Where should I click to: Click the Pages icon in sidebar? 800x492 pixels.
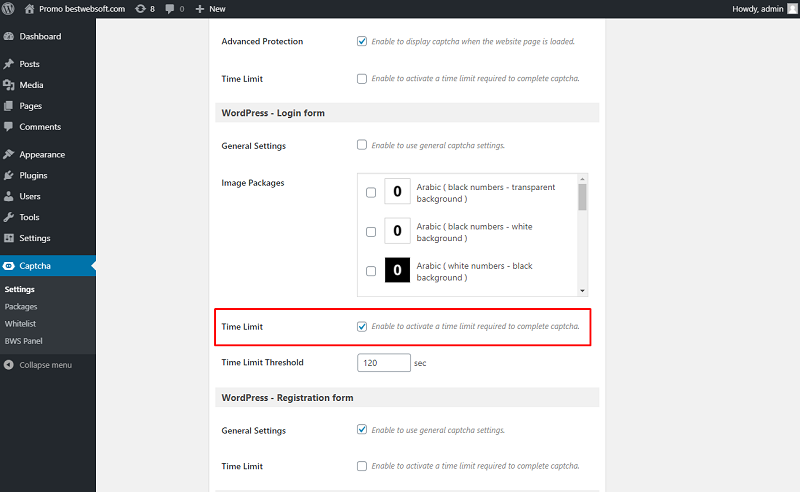coord(9,106)
